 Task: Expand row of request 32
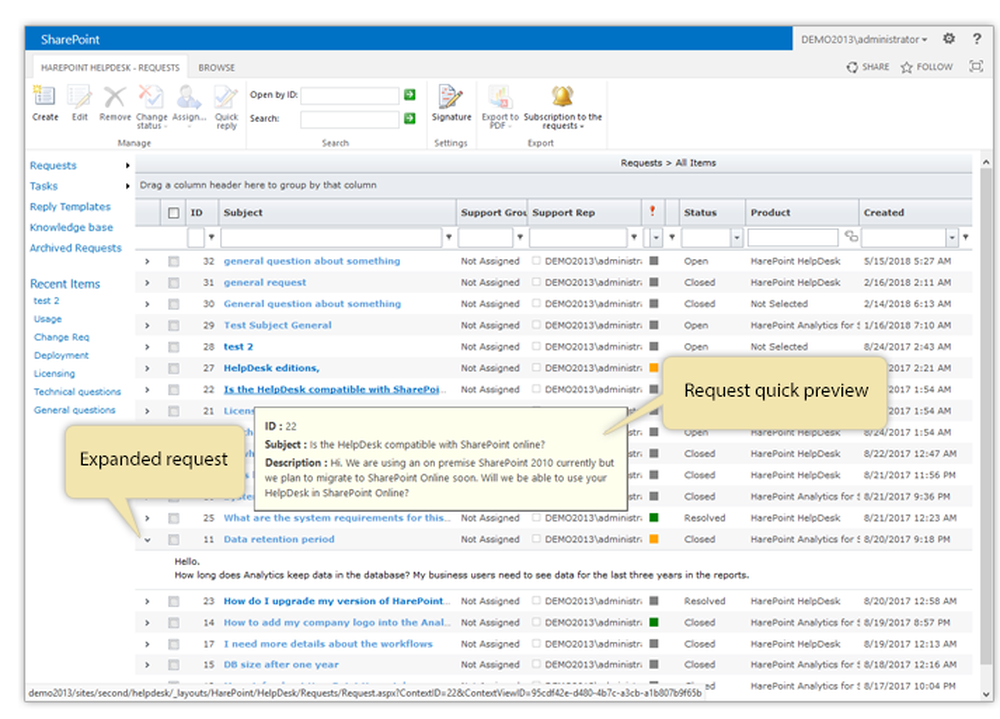pyautogui.click(x=147, y=262)
